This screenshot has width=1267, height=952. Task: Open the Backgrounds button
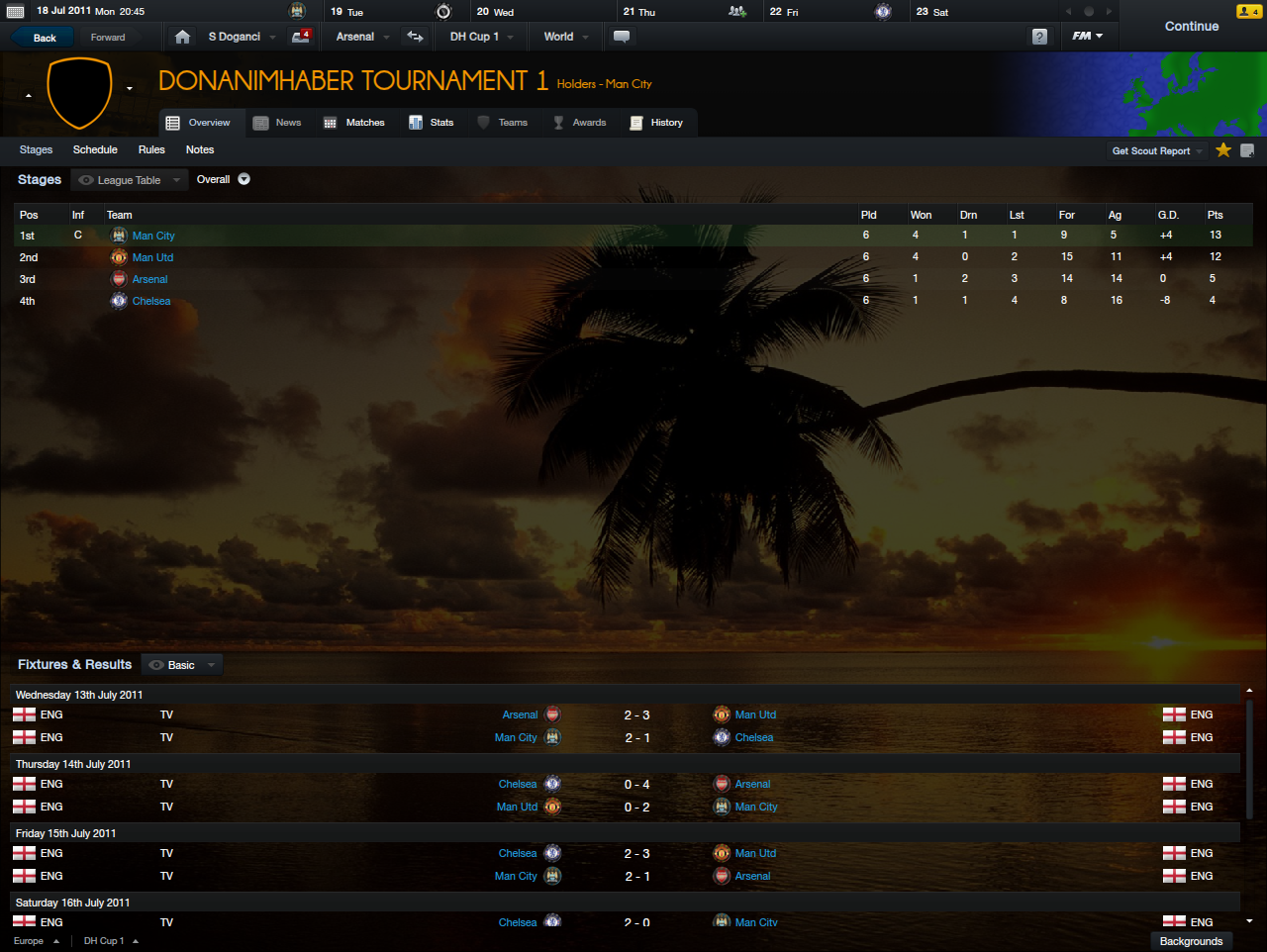coord(1192,941)
